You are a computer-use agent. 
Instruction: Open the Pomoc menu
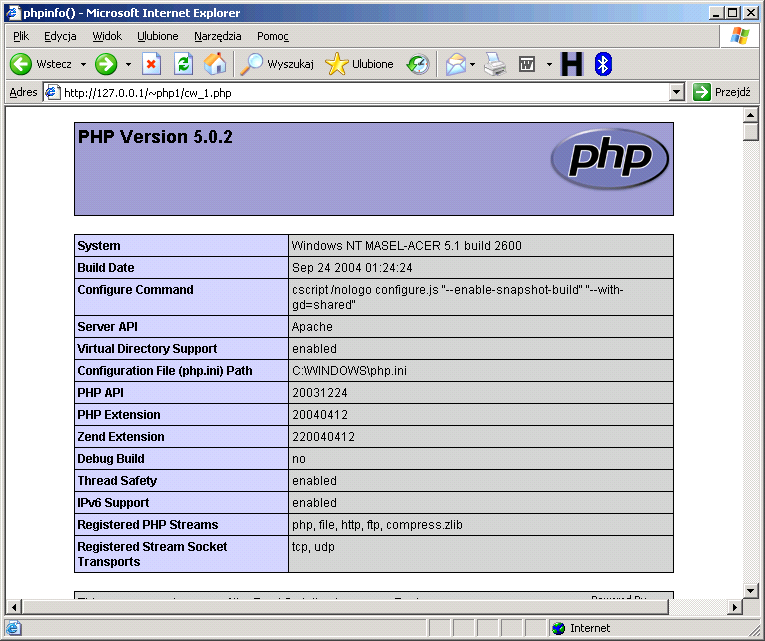coord(273,36)
